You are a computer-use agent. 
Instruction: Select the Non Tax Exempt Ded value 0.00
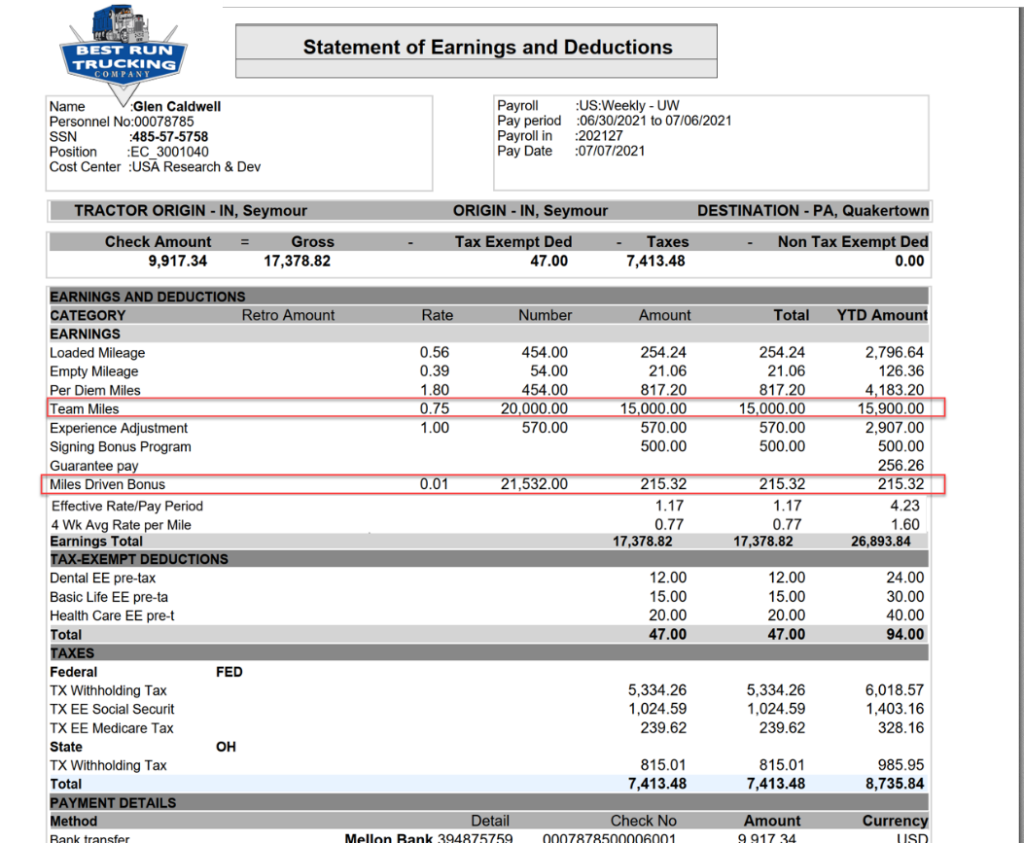[910, 261]
